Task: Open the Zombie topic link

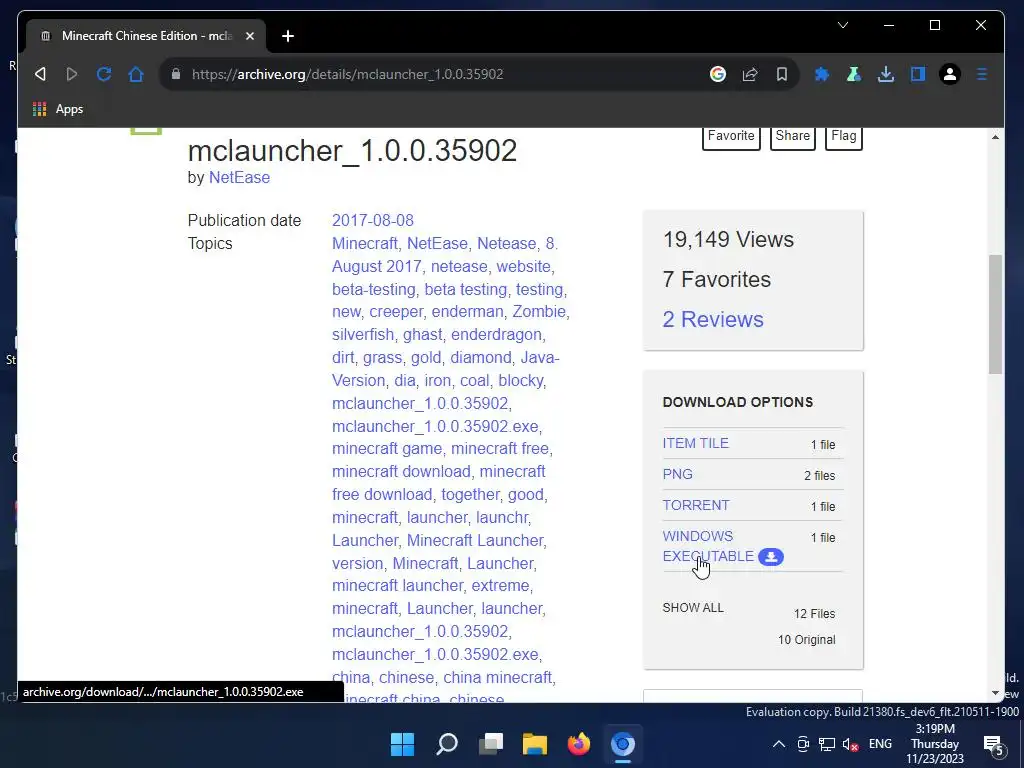Action: (x=539, y=312)
